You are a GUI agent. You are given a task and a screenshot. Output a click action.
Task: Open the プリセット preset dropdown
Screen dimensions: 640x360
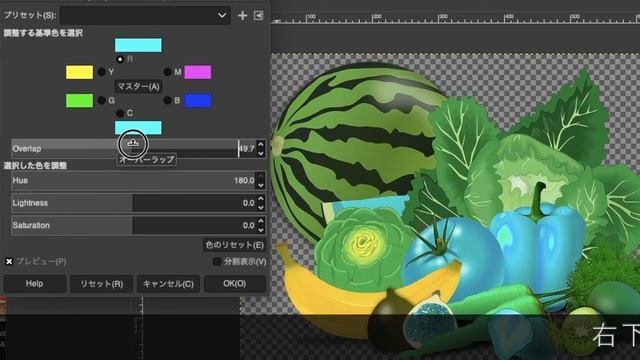[x=145, y=16]
